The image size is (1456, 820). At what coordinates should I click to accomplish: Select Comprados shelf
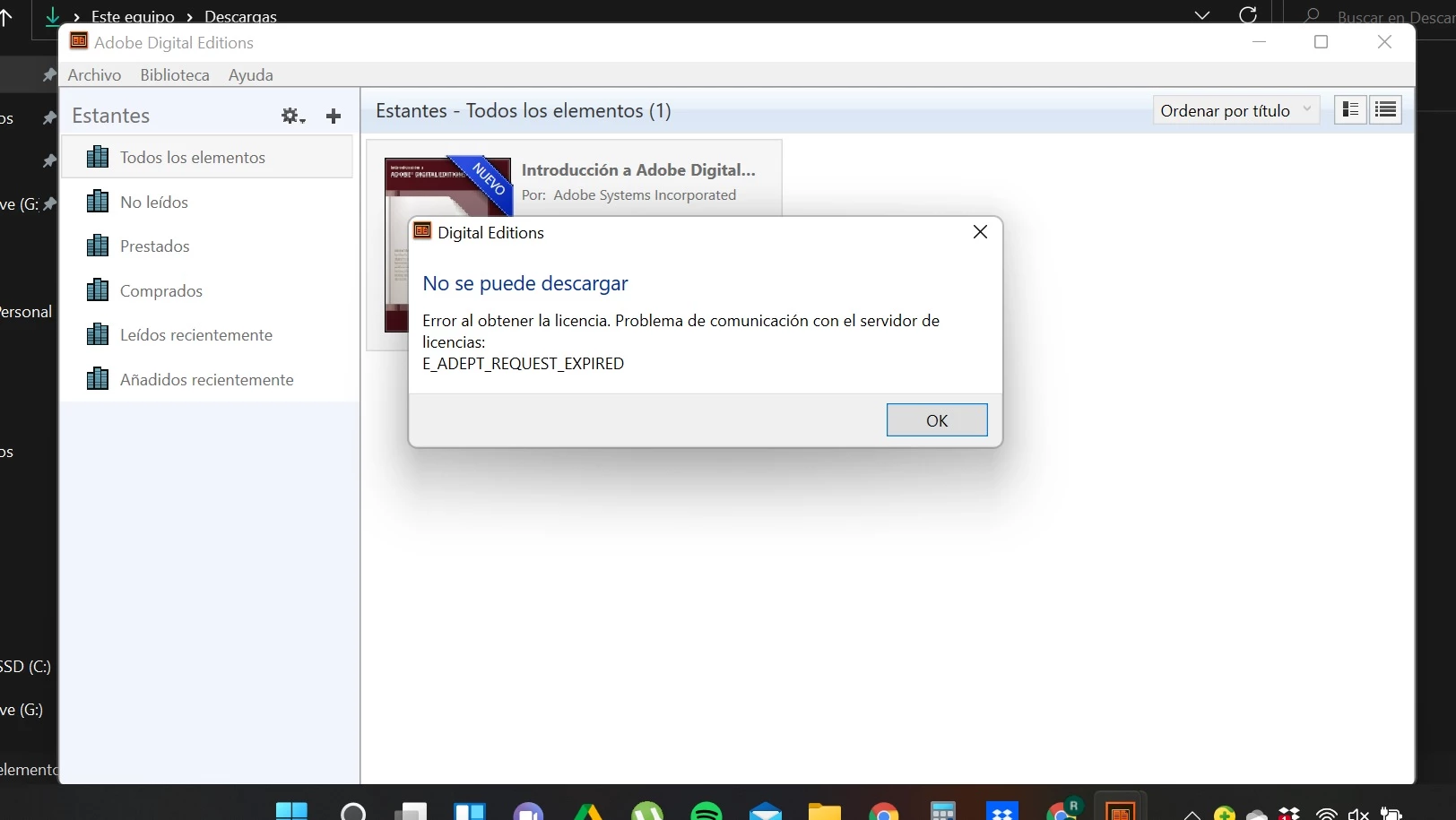click(x=207, y=291)
